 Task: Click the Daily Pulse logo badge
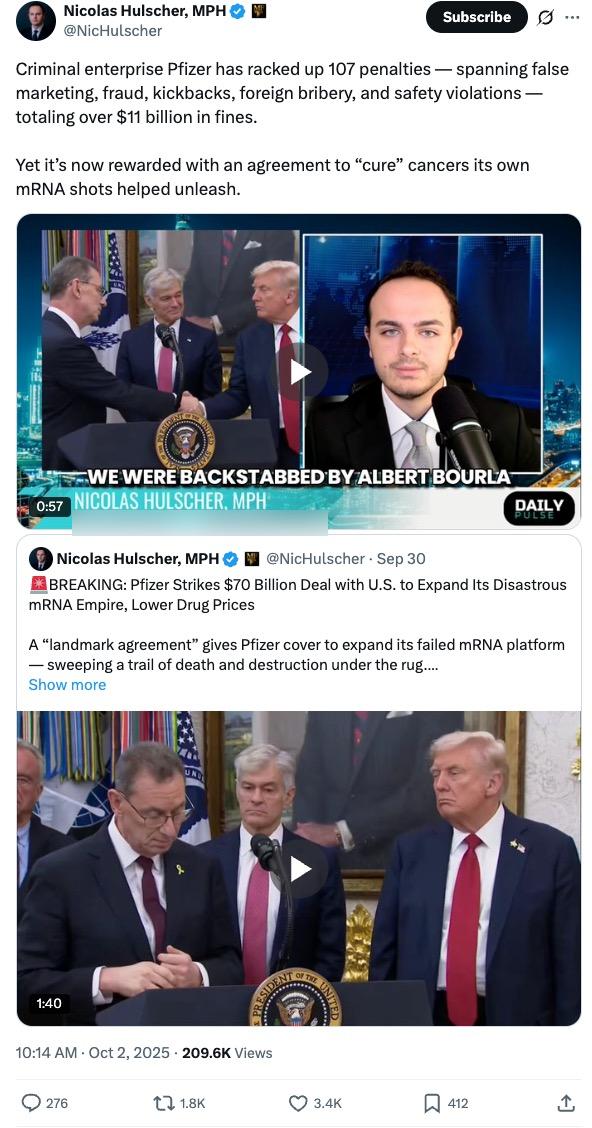[x=539, y=507]
